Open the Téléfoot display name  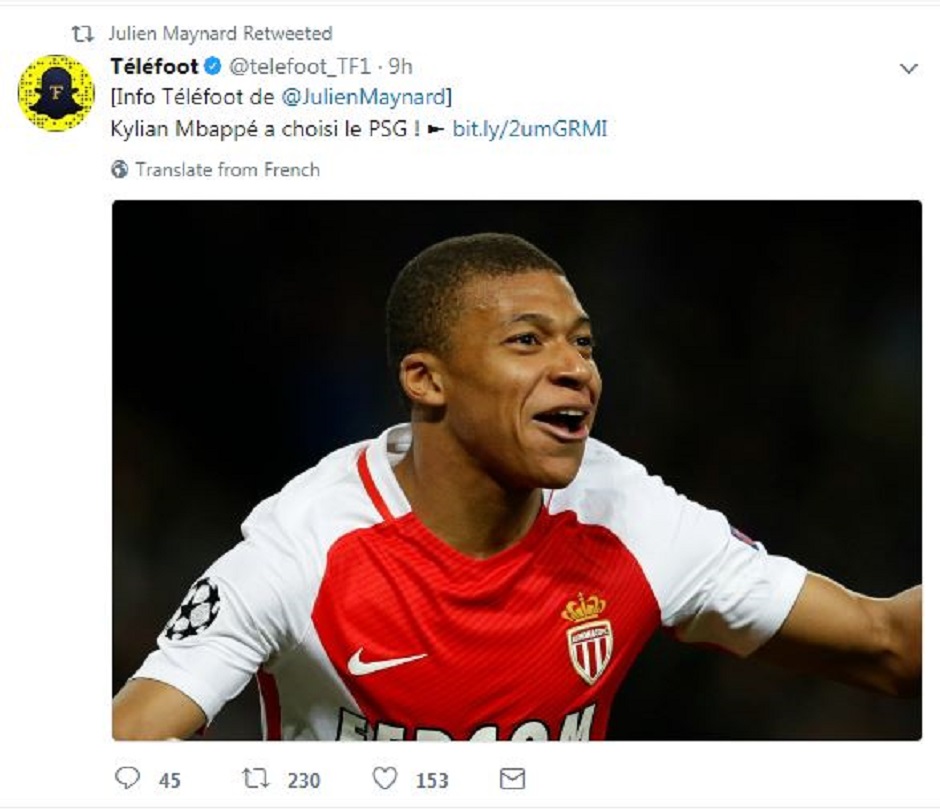153,67
